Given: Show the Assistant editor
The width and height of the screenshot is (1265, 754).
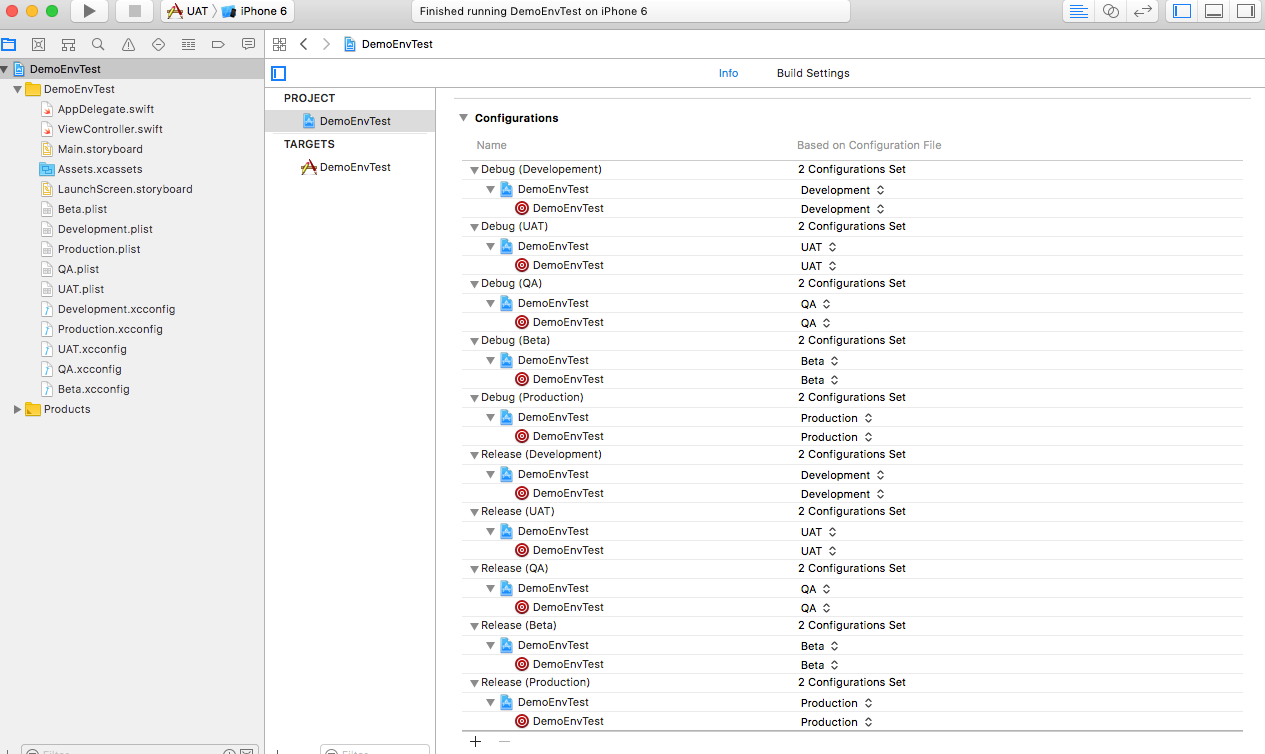Looking at the screenshot, I should tap(1110, 11).
